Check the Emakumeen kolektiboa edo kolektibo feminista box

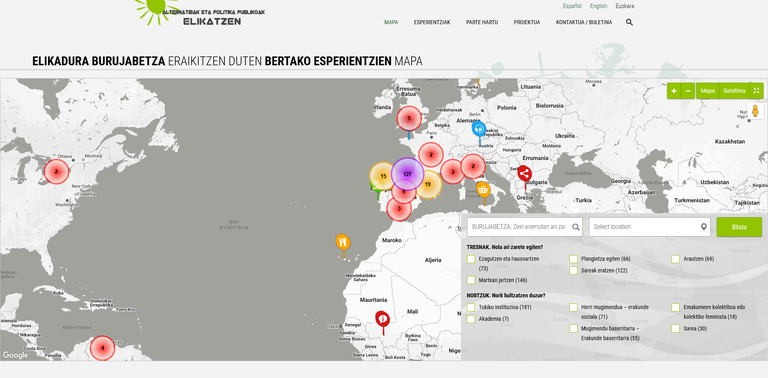(676, 307)
